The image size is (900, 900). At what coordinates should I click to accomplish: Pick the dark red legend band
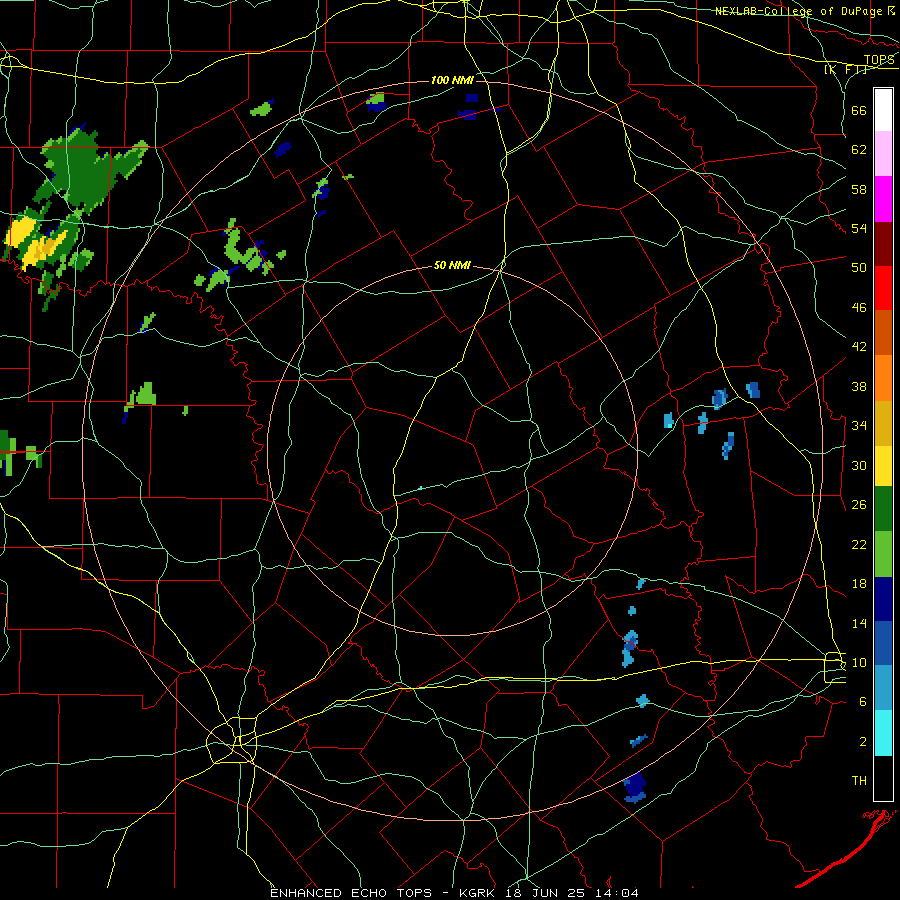click(883, 244)
